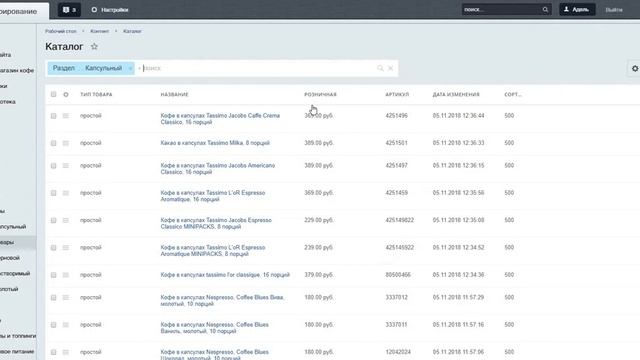Select Зерновой in the left sidebar
The width and height of the screenshot is (640, 360).
(x=10, y=258)
